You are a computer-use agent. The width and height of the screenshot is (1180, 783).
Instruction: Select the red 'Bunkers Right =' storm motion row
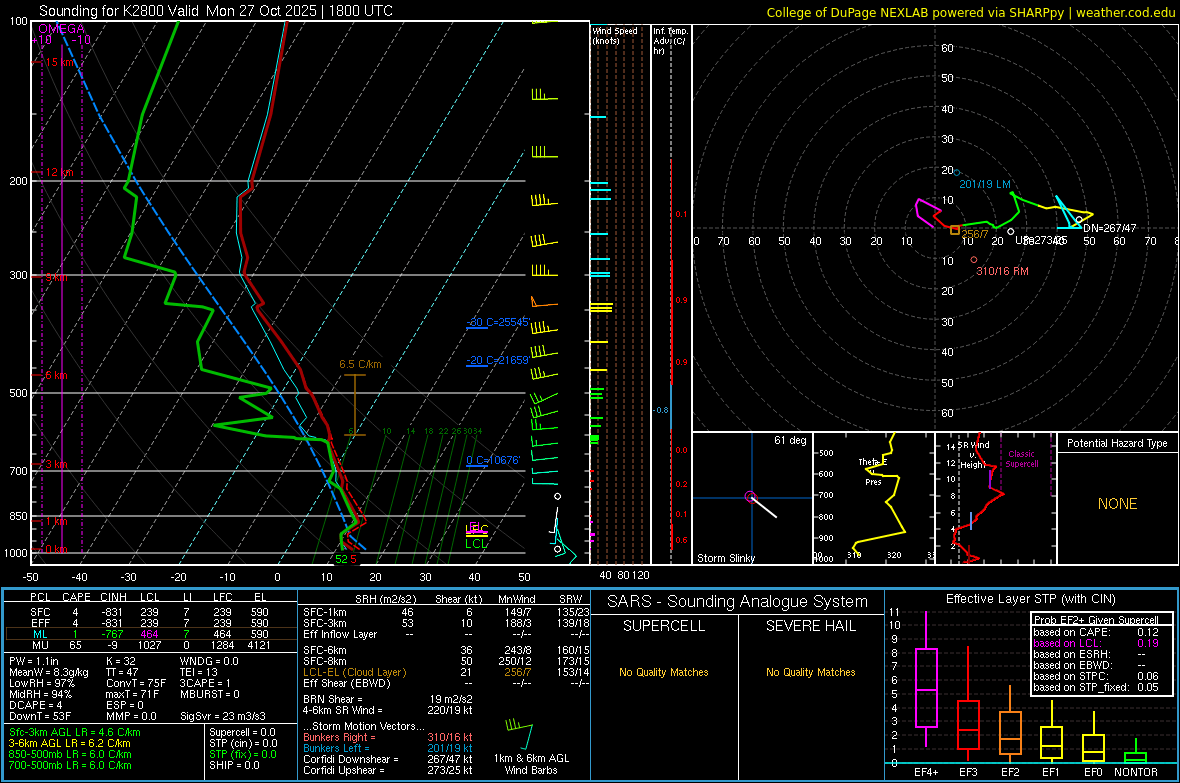pos(388,737)
